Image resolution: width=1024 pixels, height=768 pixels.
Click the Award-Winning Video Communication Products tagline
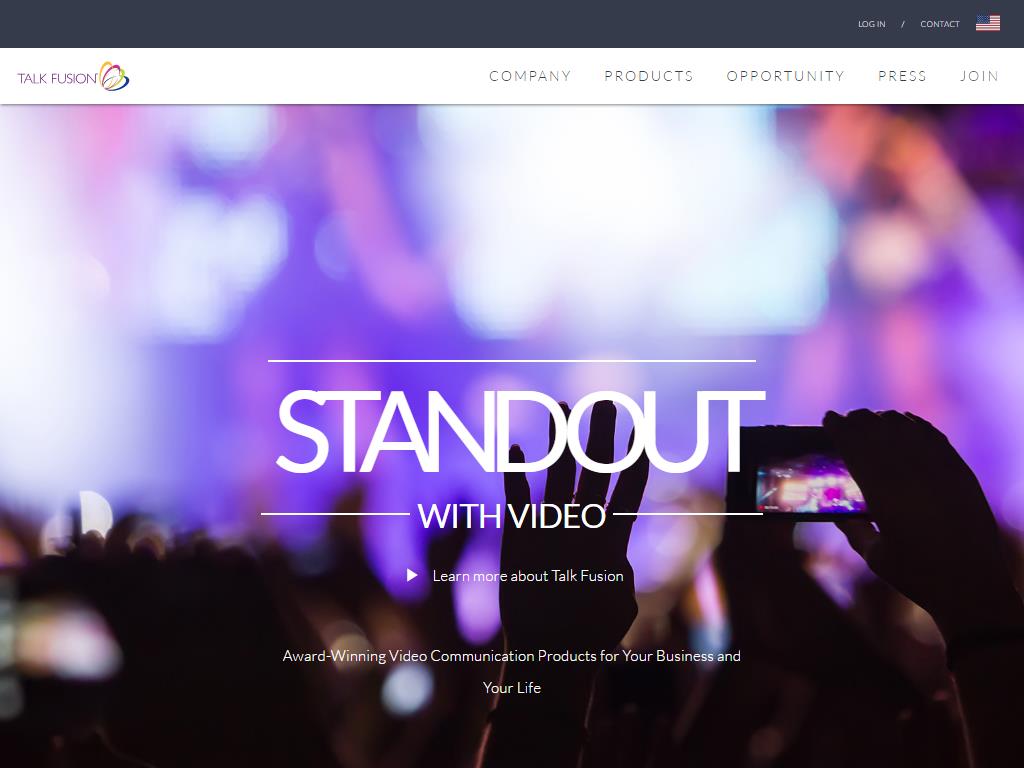[511, 656]
